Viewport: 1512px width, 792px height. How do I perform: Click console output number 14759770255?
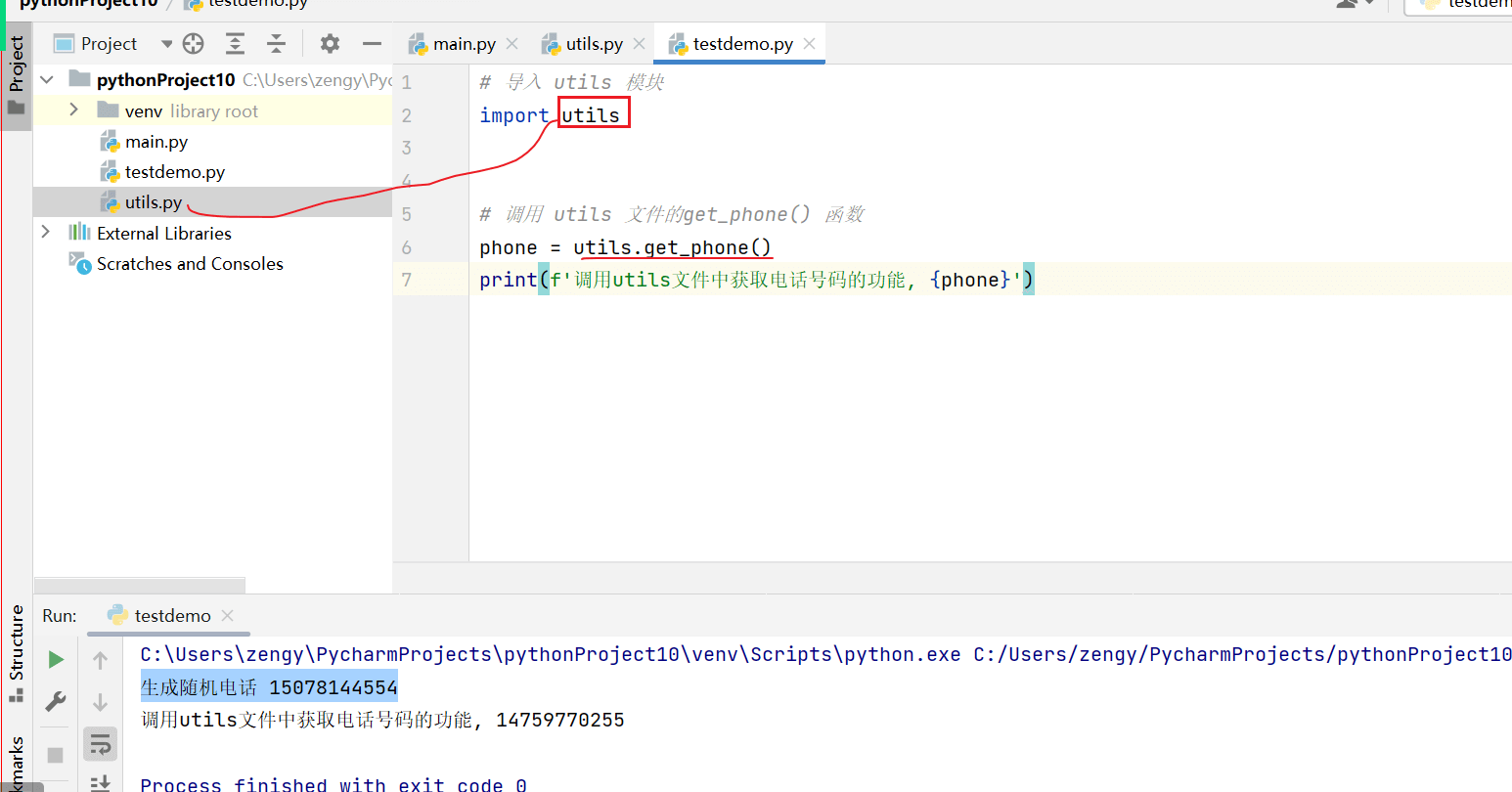tap(560, 720)
